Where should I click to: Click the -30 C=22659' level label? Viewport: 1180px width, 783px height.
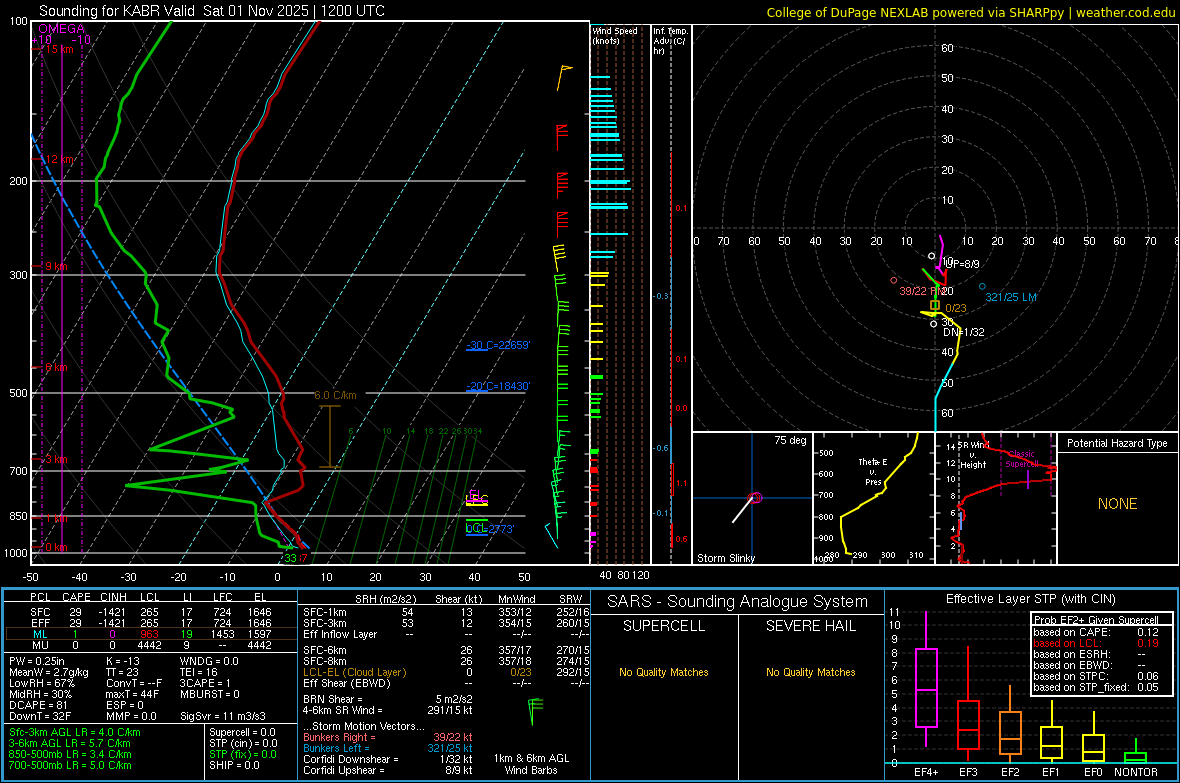click(498, 345)
